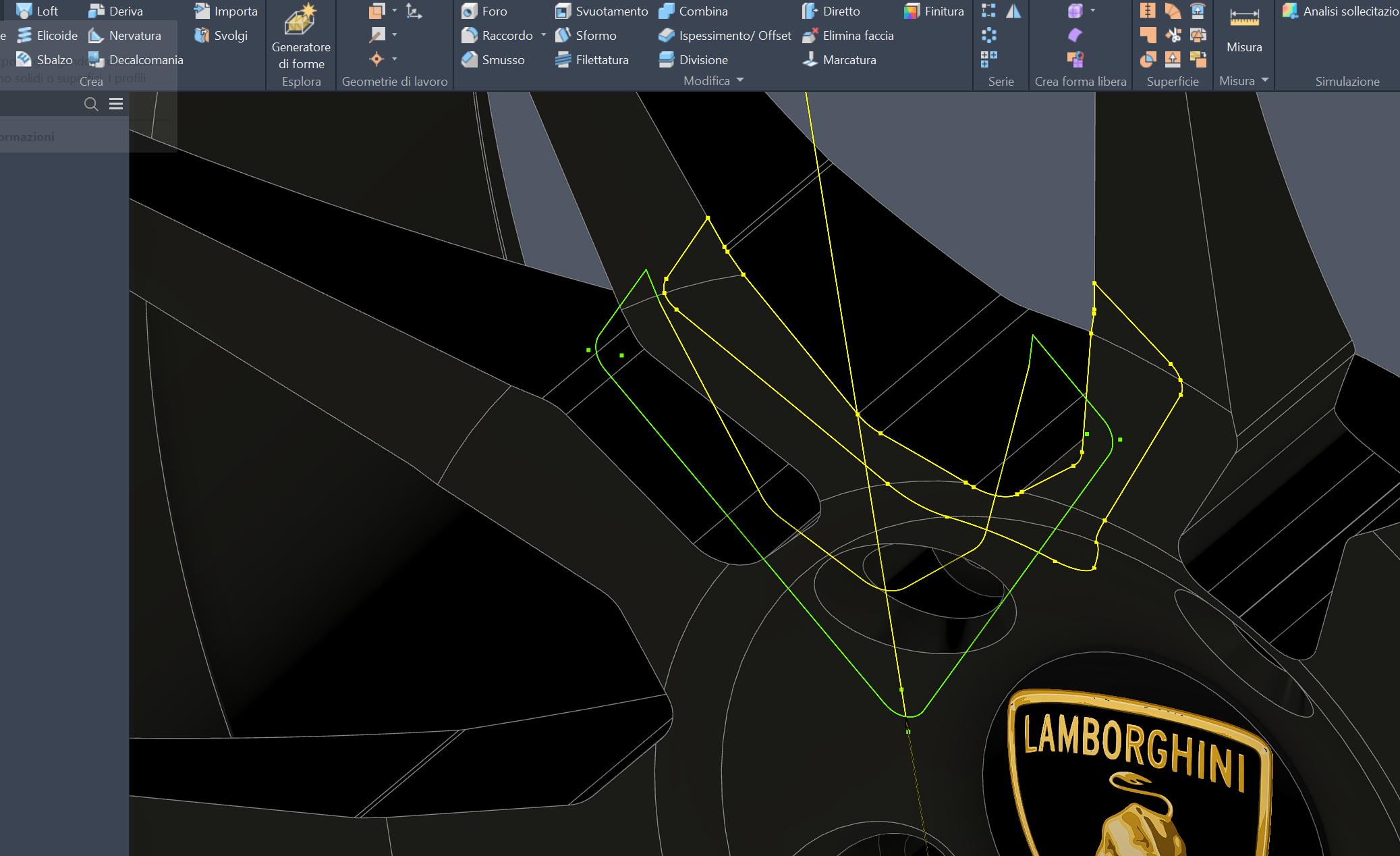Click the replace face icon
The image size is (1400, 856).
tap(1198, 11)
